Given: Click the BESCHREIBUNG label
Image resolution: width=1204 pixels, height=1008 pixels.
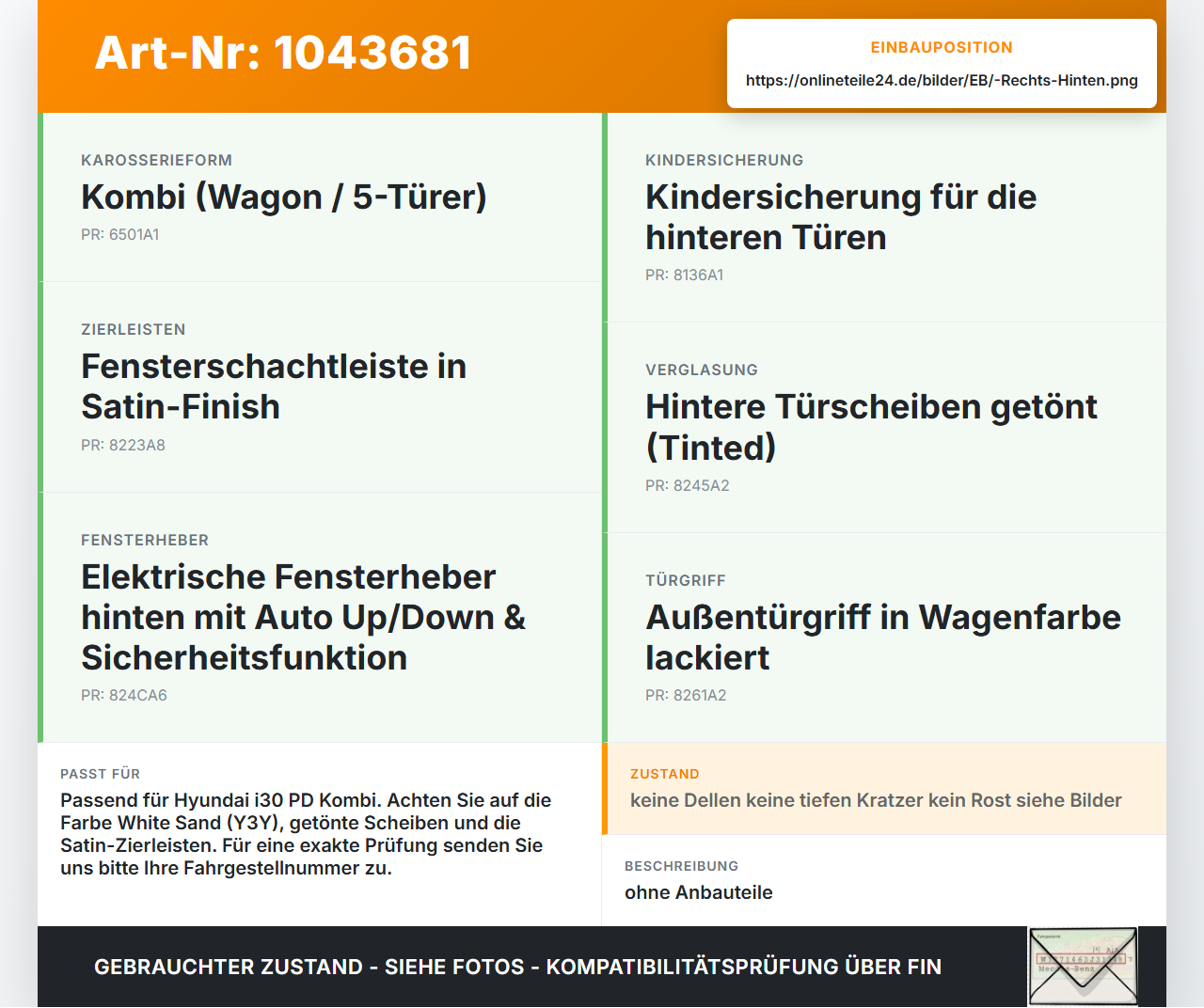Looking at the screenshot, I should pos(682,866).
